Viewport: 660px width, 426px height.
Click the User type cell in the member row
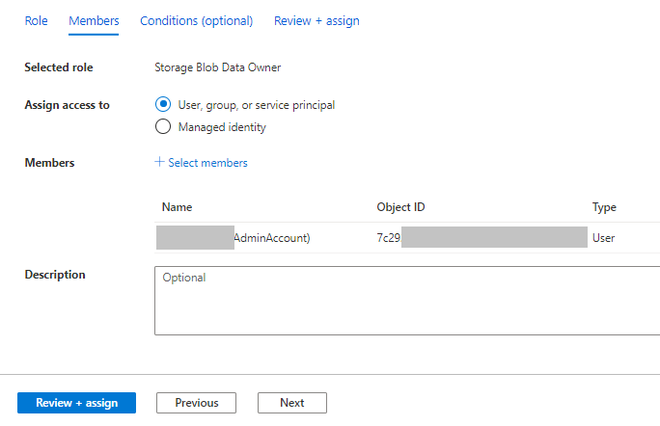point(603,238)
